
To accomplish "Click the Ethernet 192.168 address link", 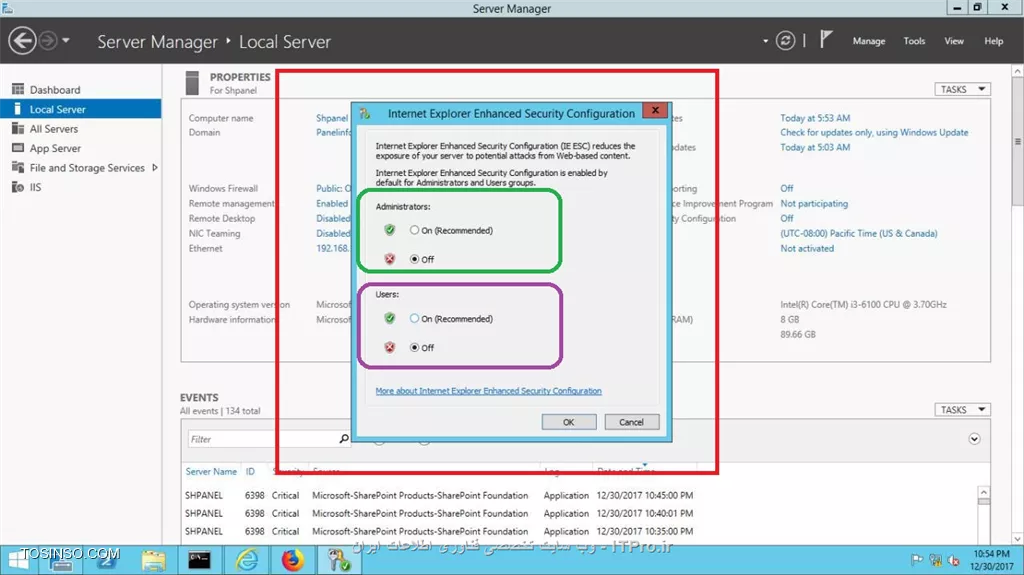I will pyautogui.click(x=332, y=248).
